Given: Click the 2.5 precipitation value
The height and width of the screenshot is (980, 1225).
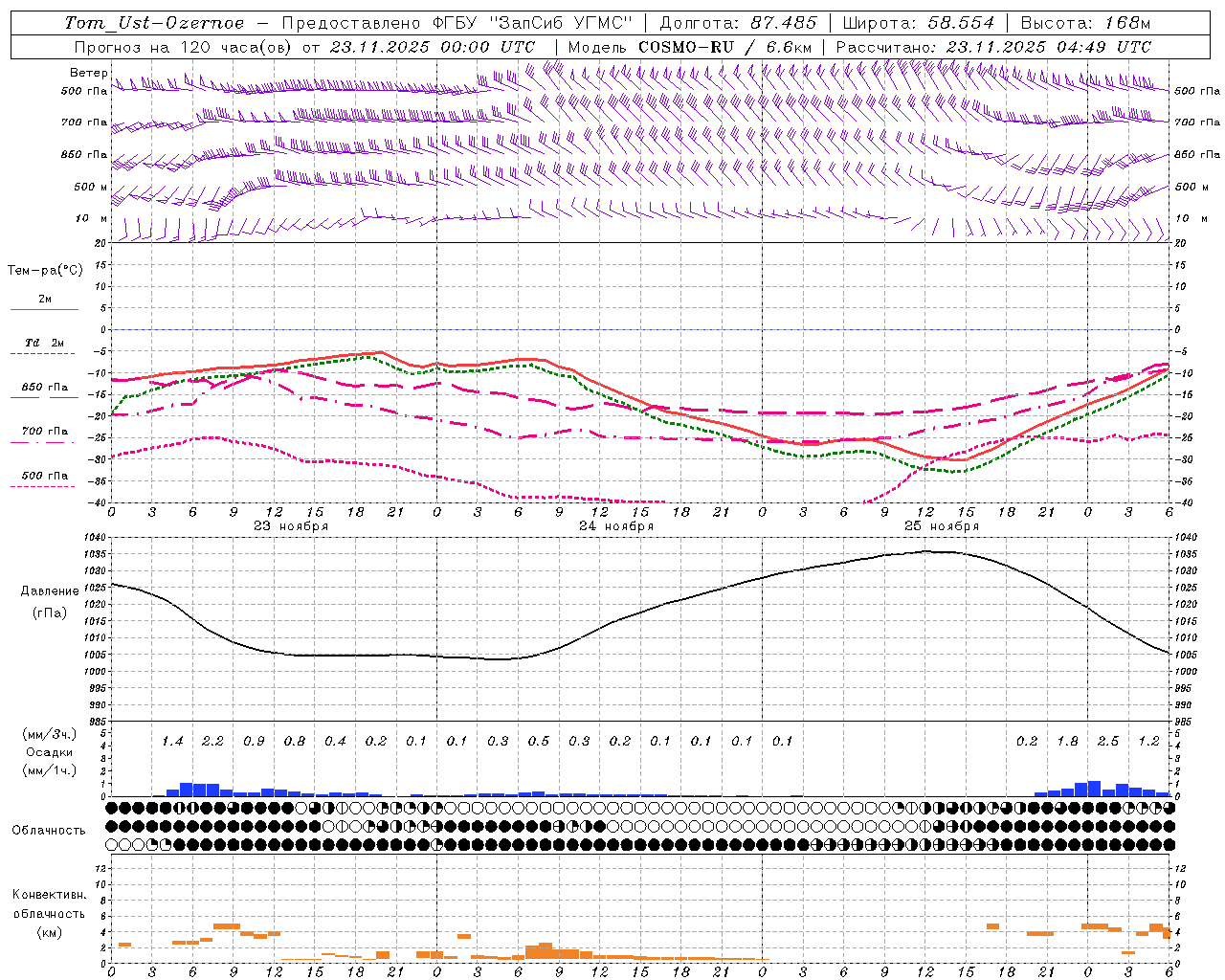Looking at the screenshot, I should pyautogui.click(x=1108, y=742).
